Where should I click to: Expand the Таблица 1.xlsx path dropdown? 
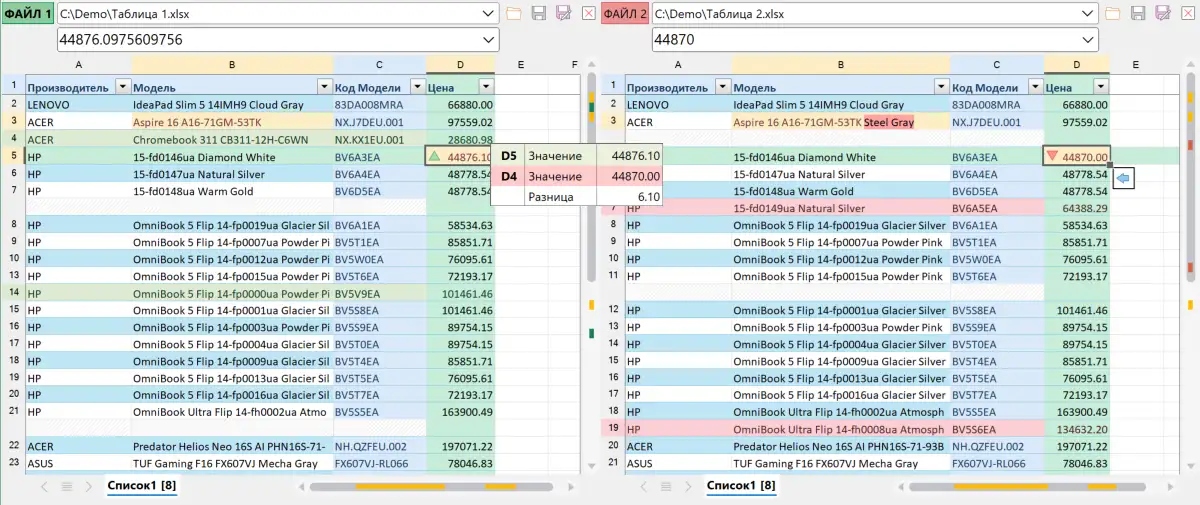[487, 13]
